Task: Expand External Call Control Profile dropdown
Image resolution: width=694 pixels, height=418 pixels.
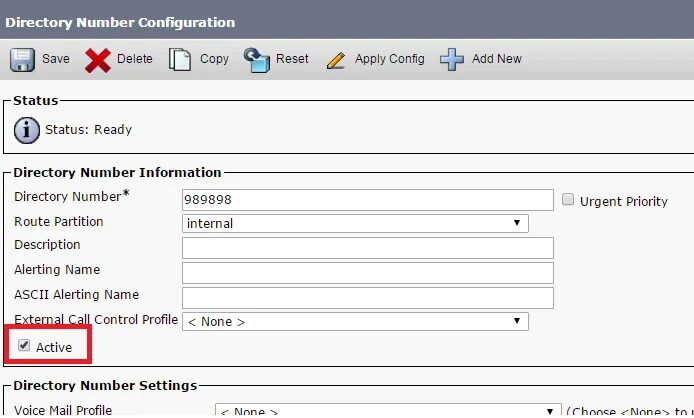Action: 355,321
